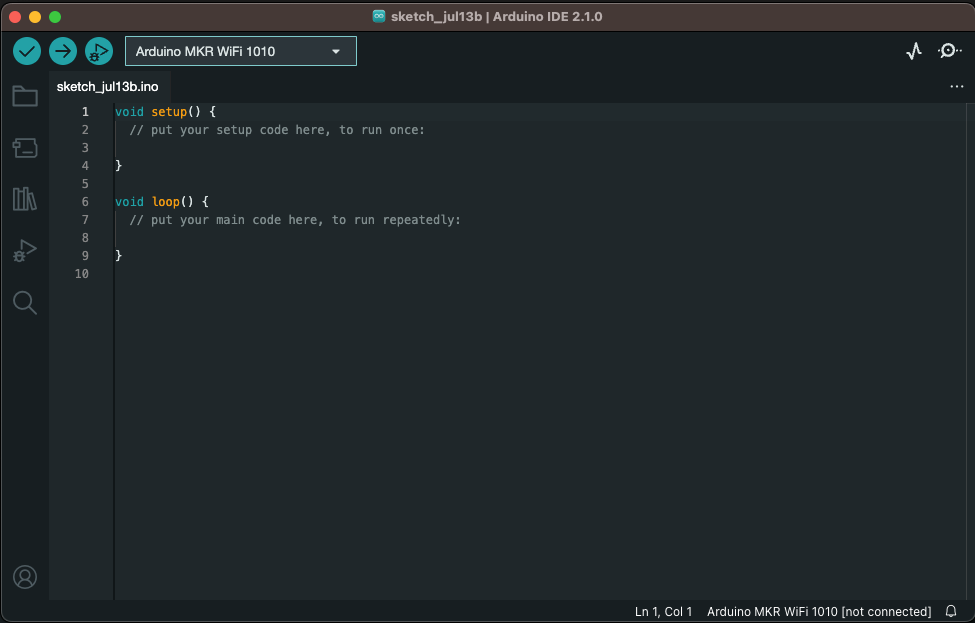This screenshot has width=975, height=623.
Task: Click the notification bell in the status bar
Action: (950, 611)
